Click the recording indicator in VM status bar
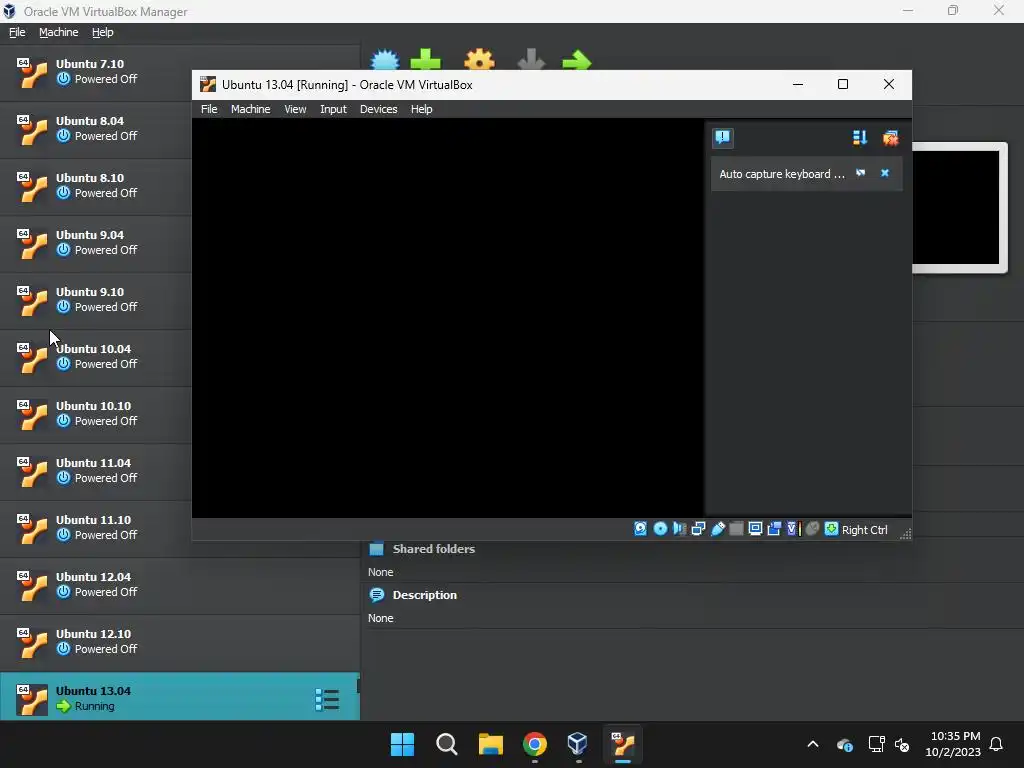 point(774,529)
